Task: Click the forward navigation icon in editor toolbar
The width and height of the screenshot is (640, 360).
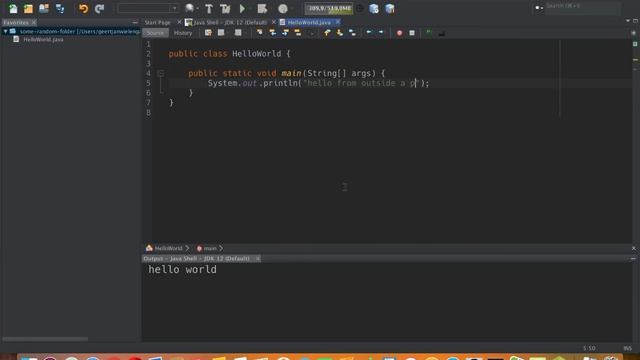Action: [238, 33]
